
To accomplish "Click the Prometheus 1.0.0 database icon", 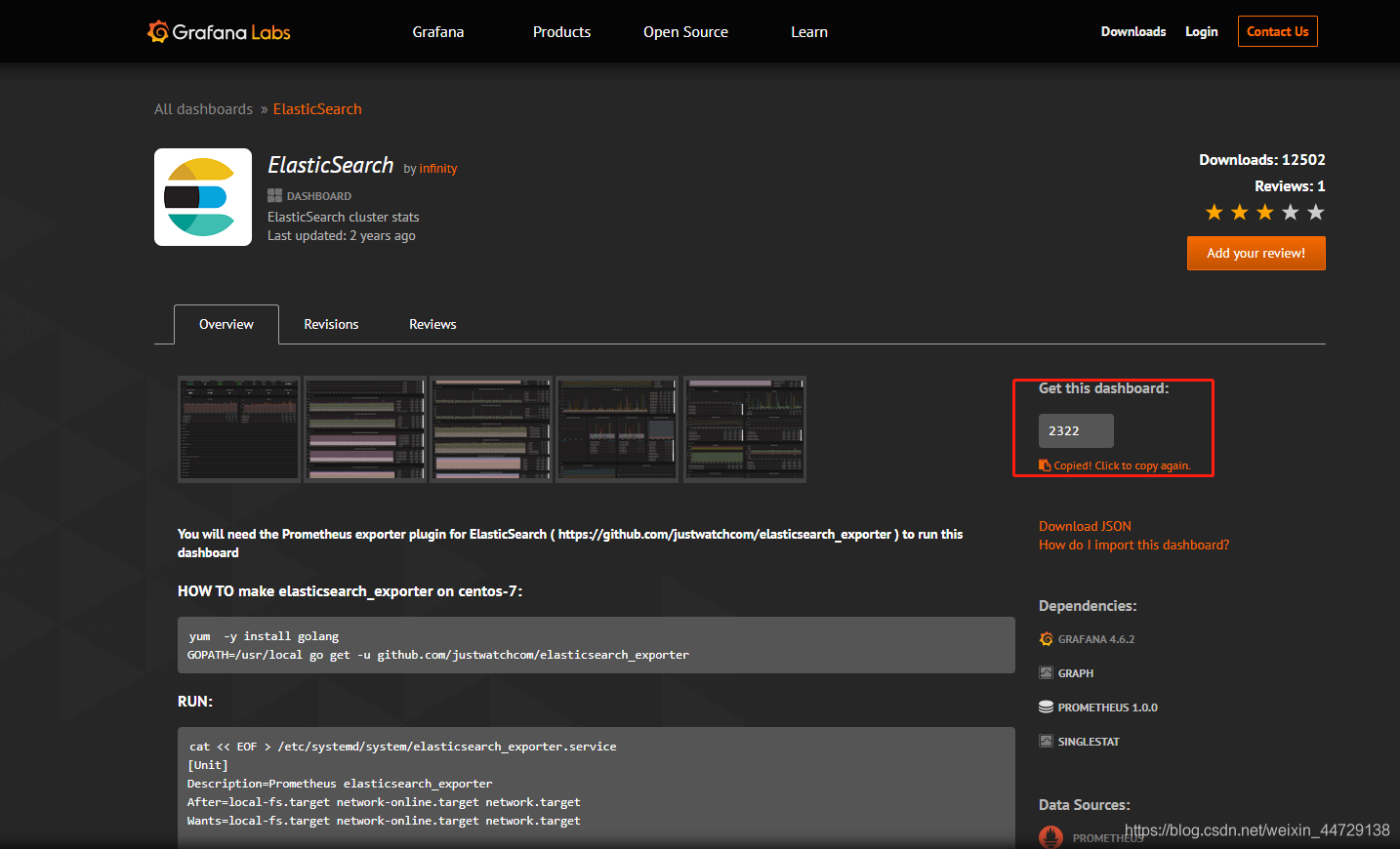I will coord(1047,707).
